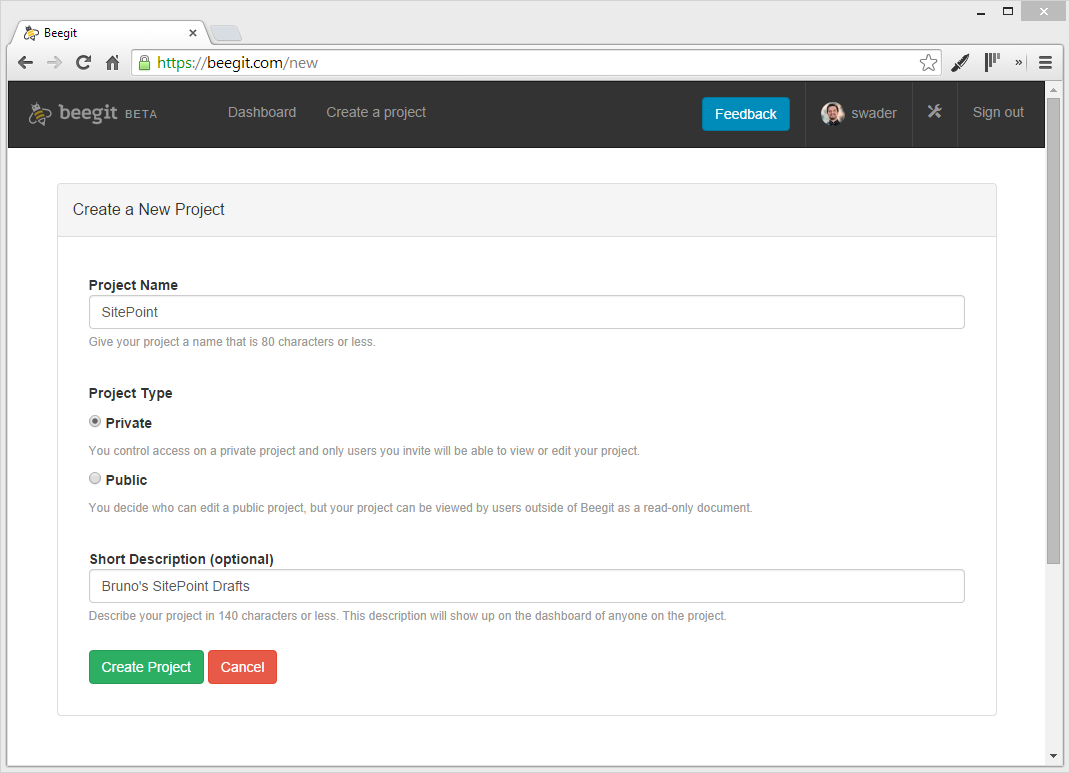
Task: Click the blue Feedback button
Action: [x=746, y=114]
